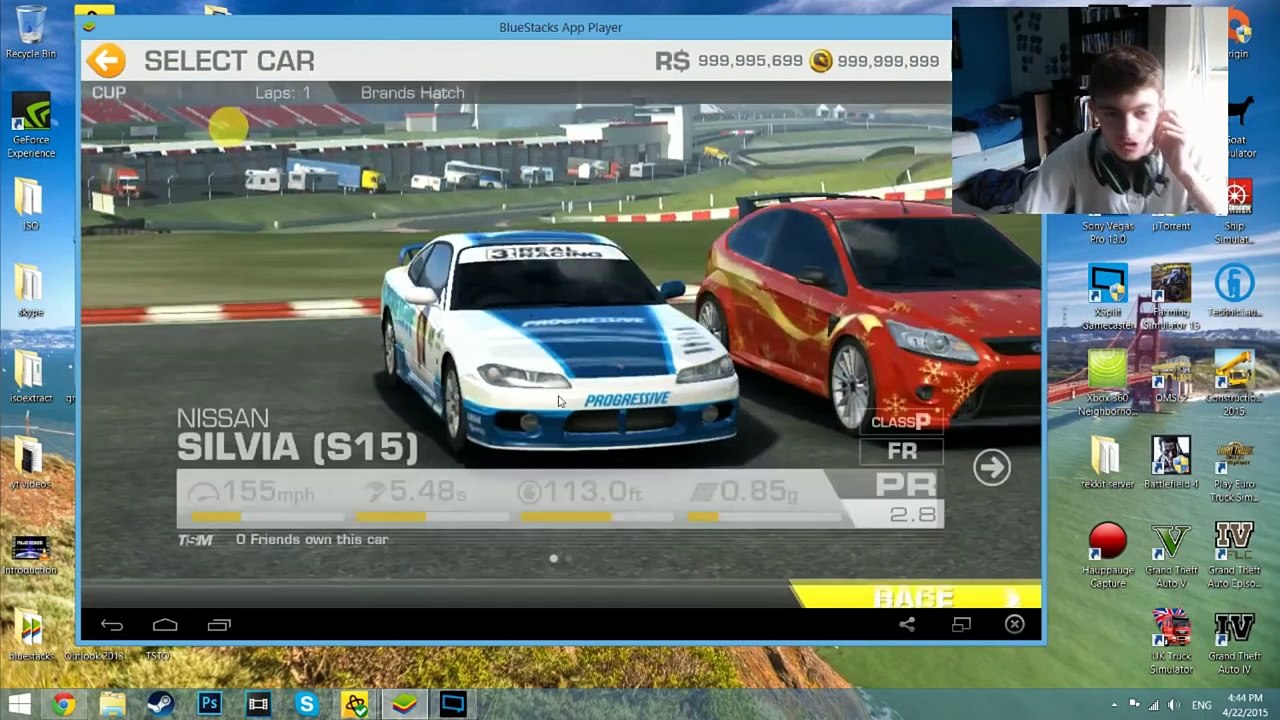Screen dimensions: 1280x720
Task: Open Steam from the taskbar
Action: click(x=160, y=704)
